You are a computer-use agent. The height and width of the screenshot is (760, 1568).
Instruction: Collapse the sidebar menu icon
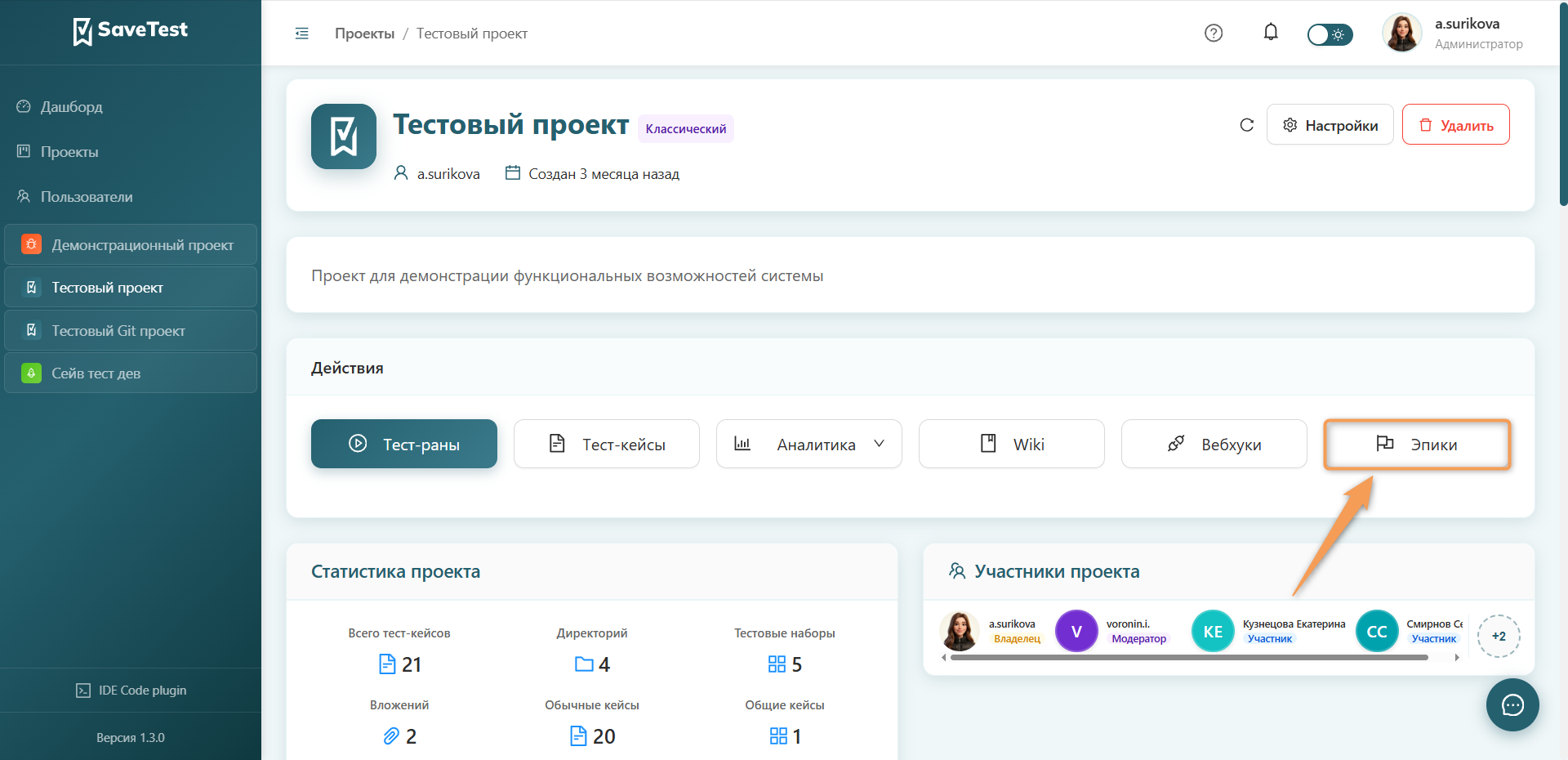click(302, 34)
